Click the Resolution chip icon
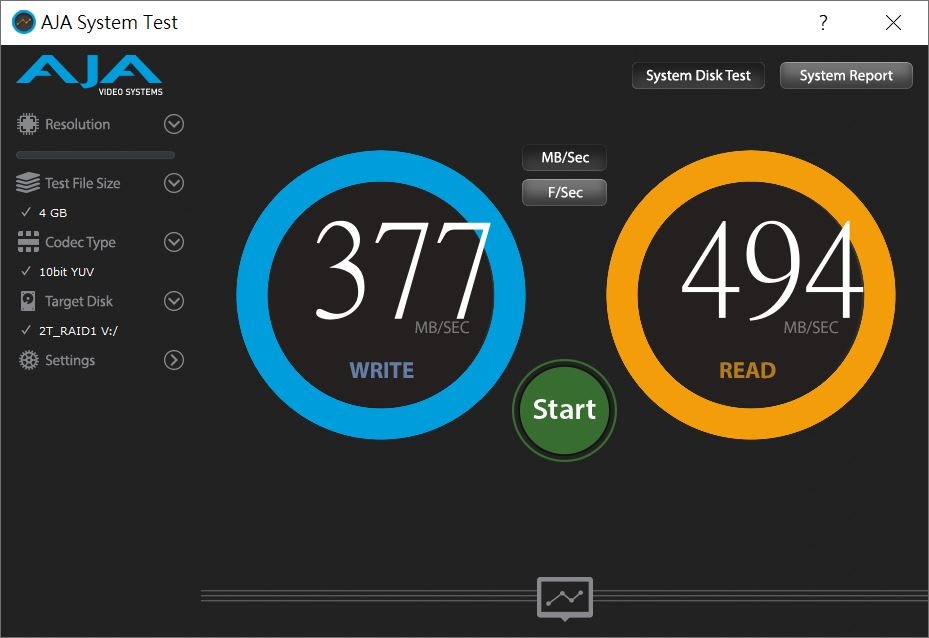 point(27,124)
